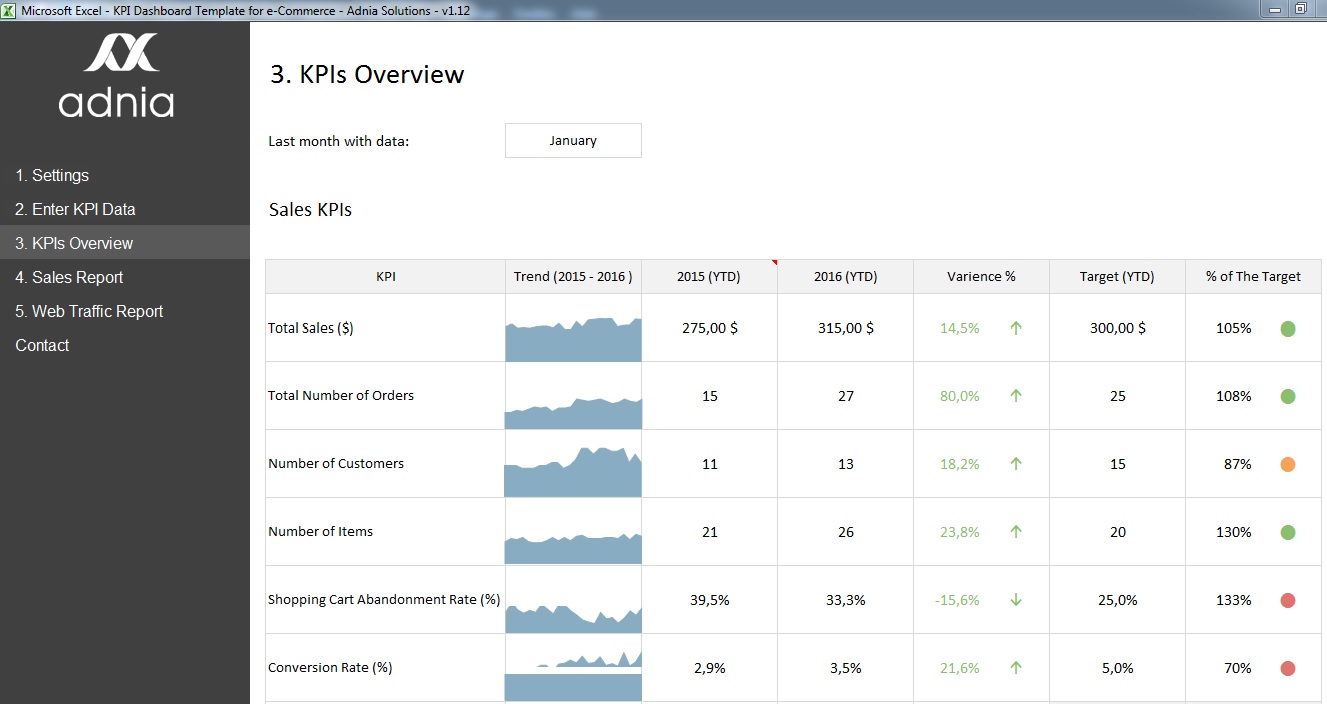
Task: Select the 25,0% target cell
Action: 1117,600
